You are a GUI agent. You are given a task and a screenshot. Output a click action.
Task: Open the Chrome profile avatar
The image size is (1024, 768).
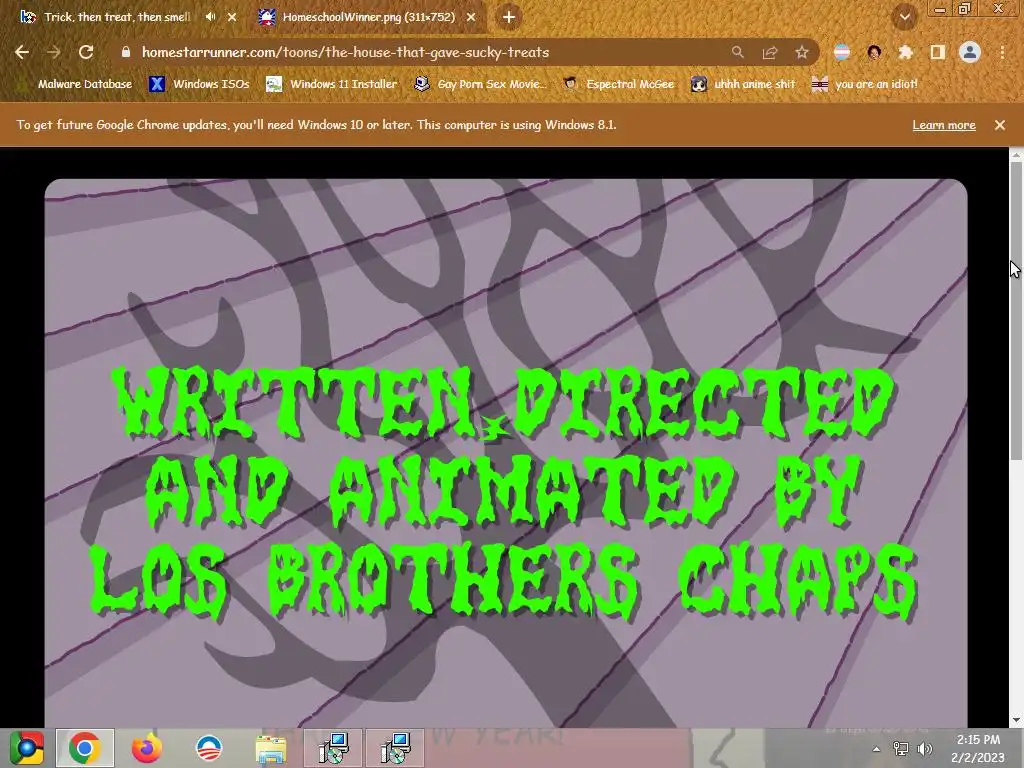970,52
